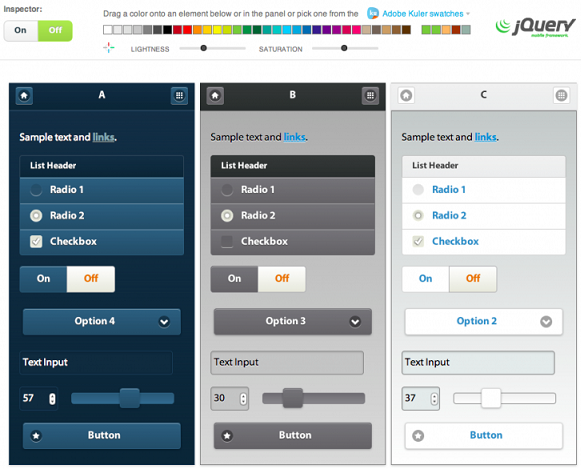Select the List Header in swatch B

point(293,166)
